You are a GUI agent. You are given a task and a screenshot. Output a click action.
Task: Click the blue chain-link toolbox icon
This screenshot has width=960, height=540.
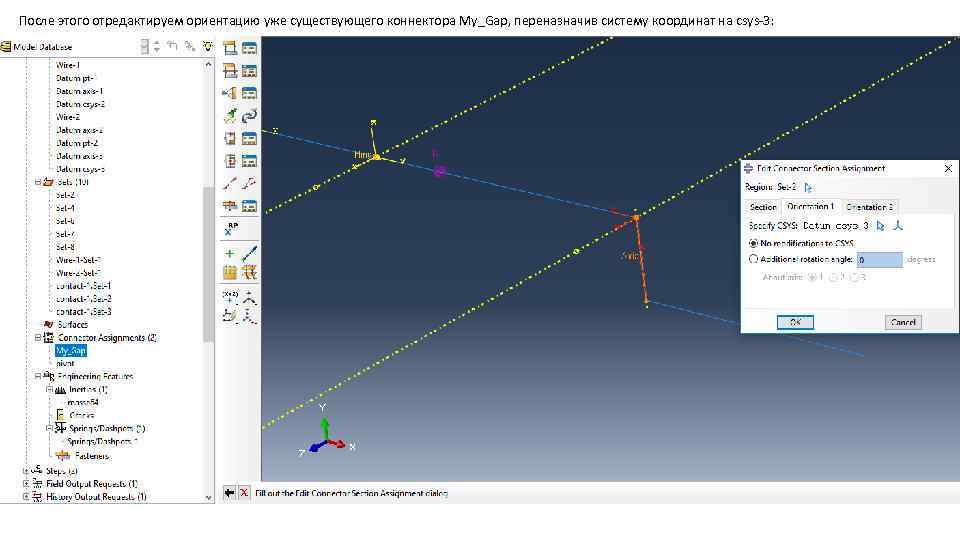click(249, 115)
